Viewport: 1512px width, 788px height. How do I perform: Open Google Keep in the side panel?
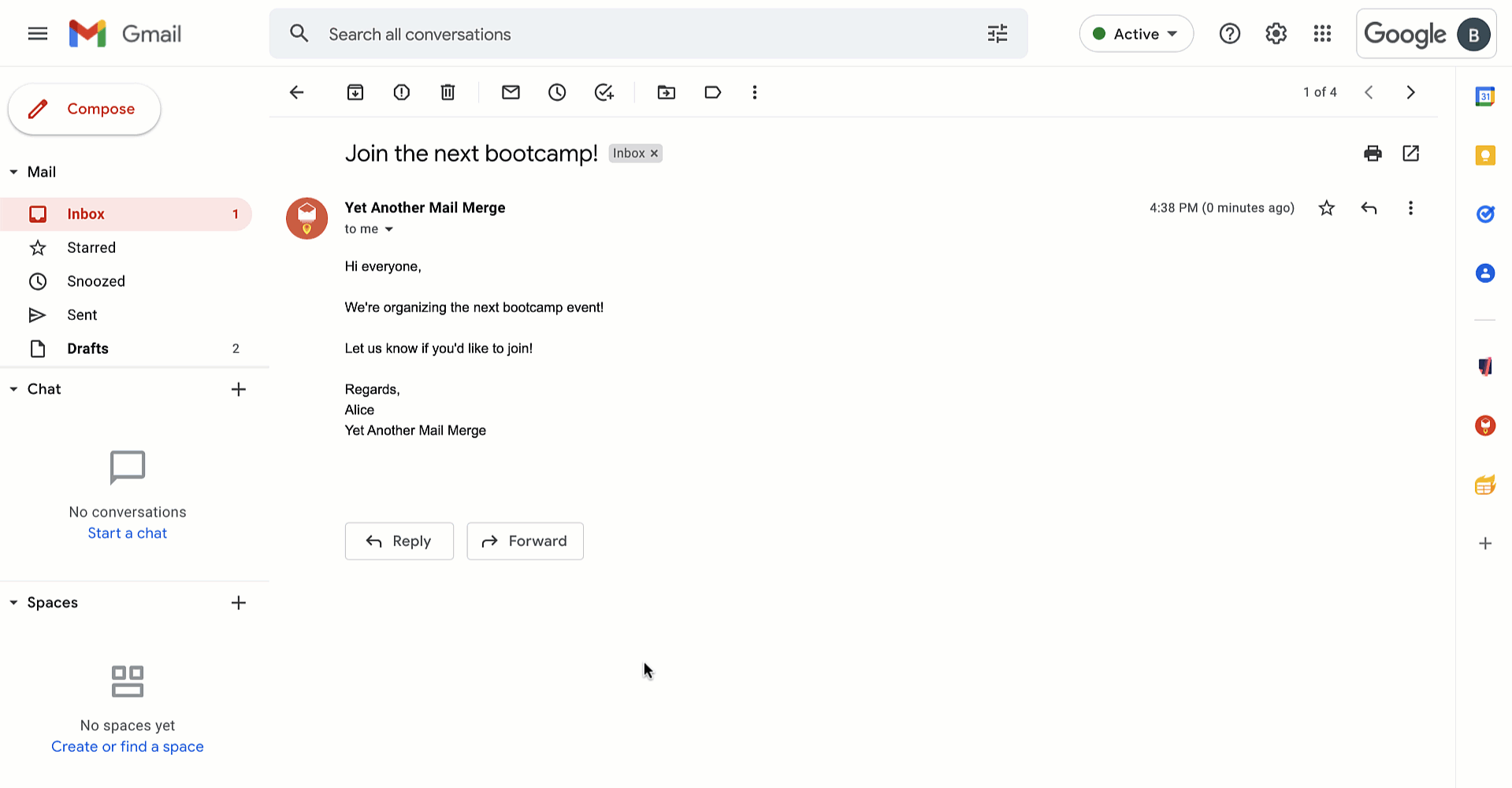(1484, 155)
